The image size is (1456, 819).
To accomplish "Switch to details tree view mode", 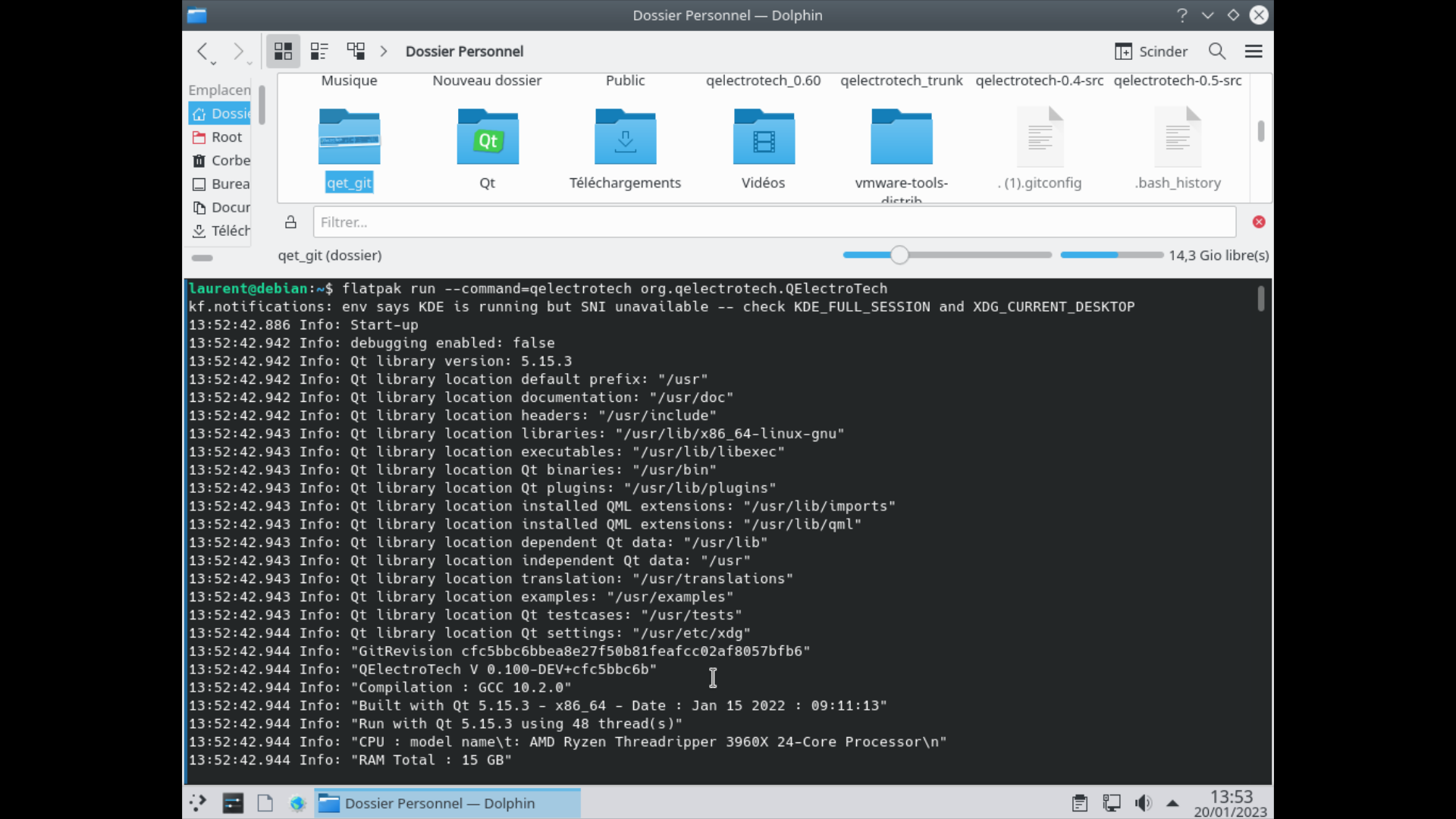I will pyautogui.click(x=356, y=51).
